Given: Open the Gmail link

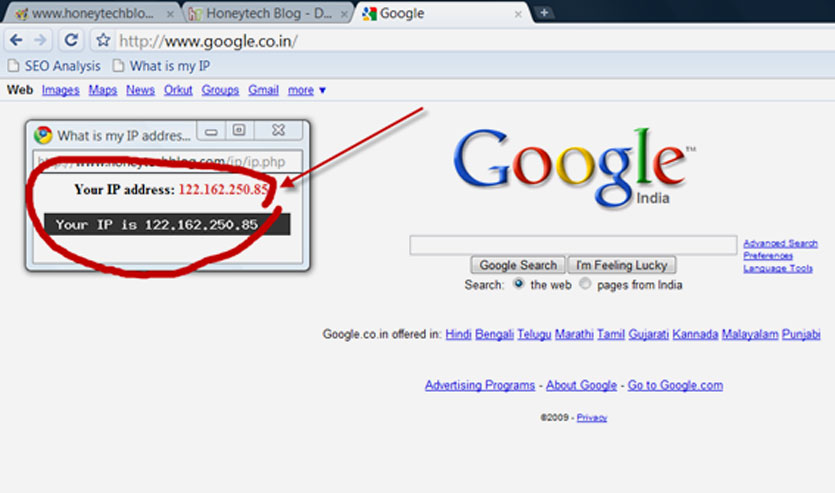Looking at the screenshot, I should click(x=263, y=90).
